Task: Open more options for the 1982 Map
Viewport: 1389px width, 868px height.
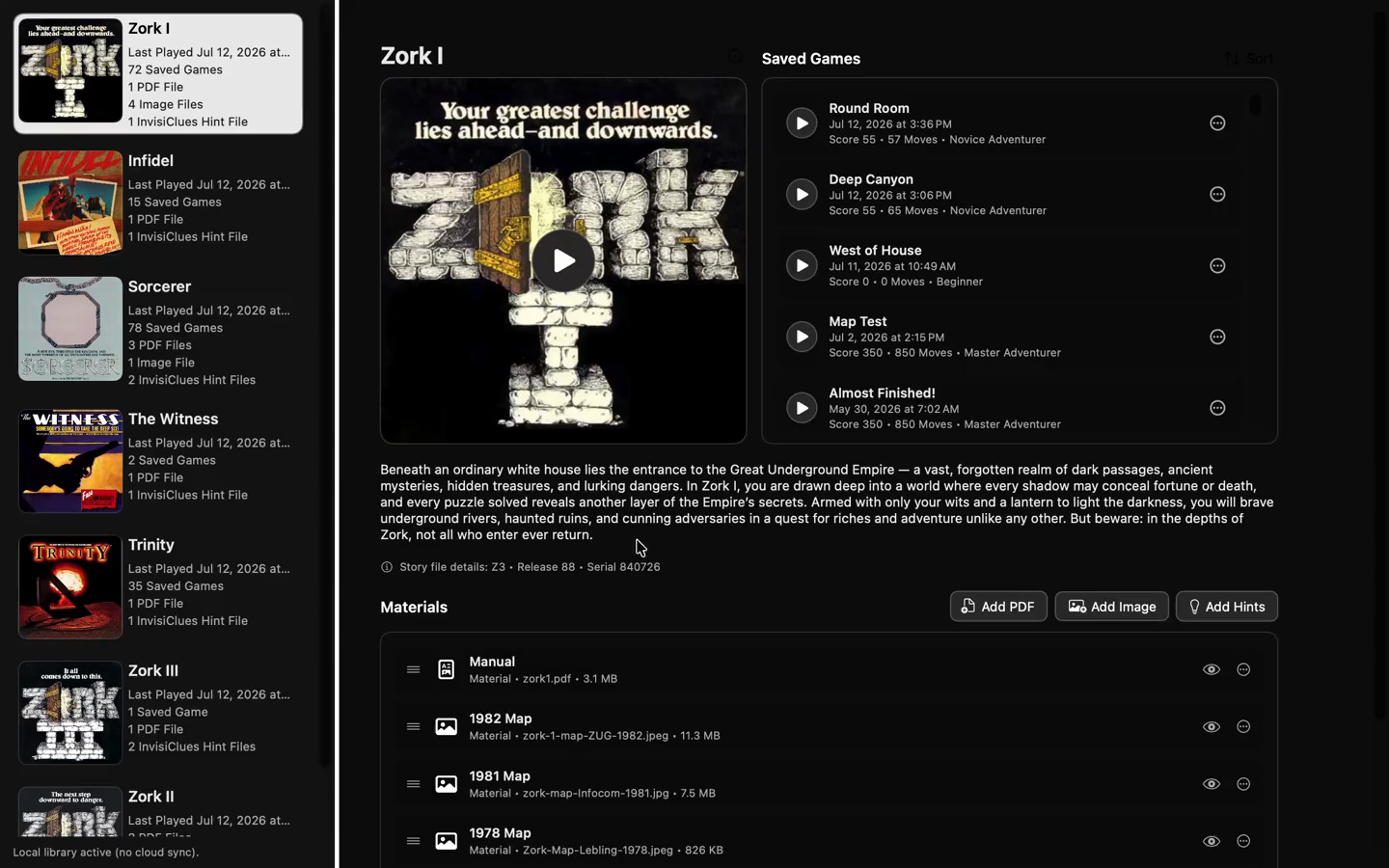Action: pyautogui.click(x=1243, y=727)
